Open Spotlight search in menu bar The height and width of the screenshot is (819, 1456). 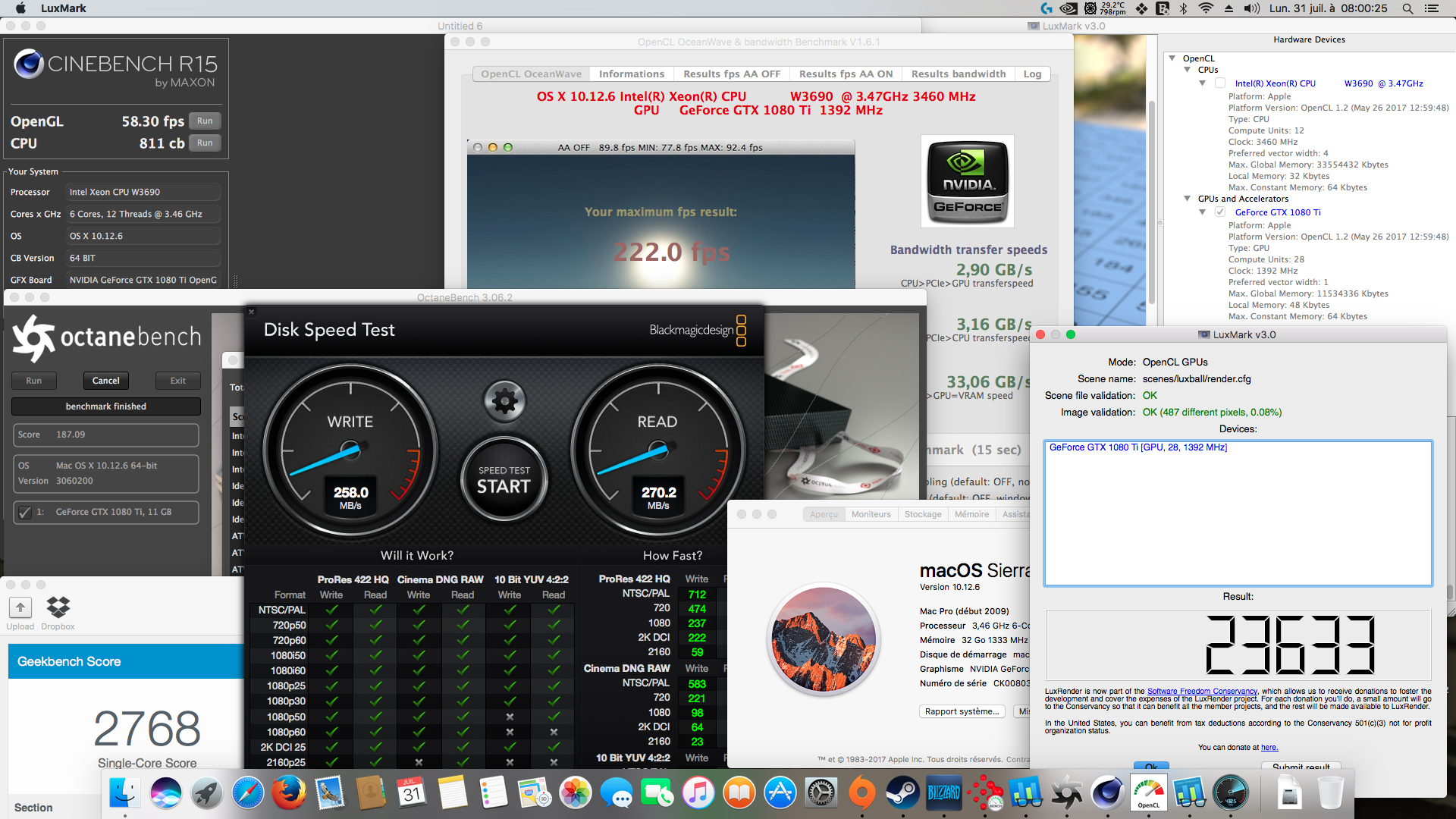pos(1407,8)
